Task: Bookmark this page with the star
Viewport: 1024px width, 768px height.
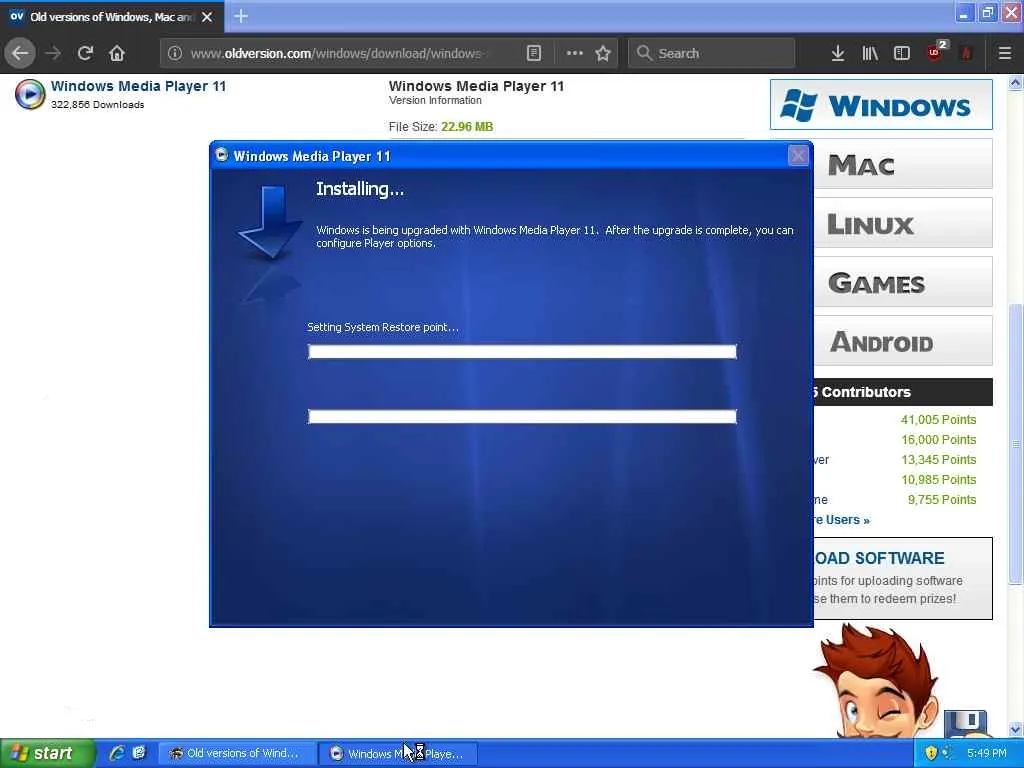Action: (x=603, y=53)
